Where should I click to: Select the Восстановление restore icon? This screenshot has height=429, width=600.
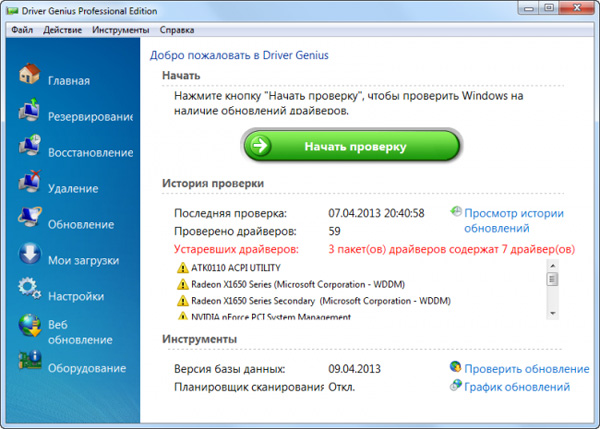(x=28, y=151)
